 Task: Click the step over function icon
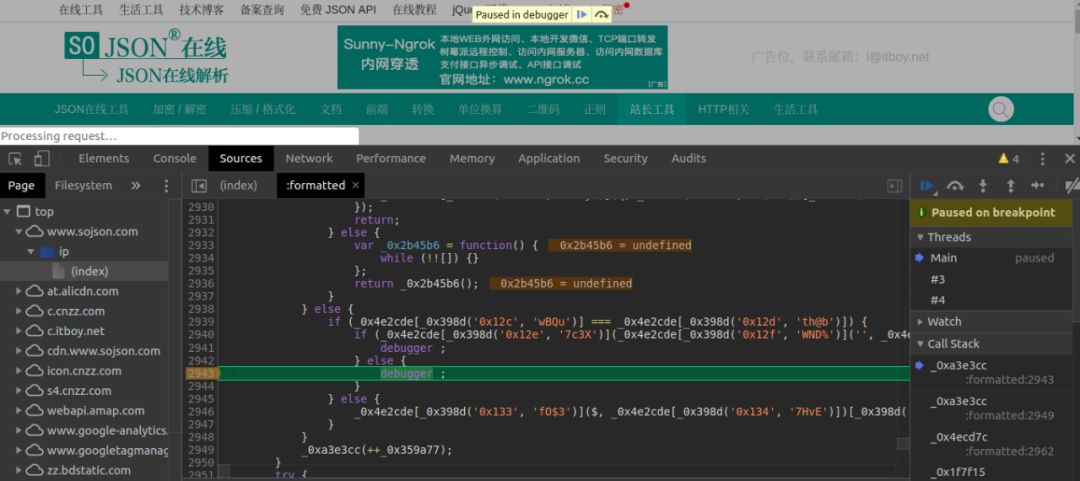[955, 186]
